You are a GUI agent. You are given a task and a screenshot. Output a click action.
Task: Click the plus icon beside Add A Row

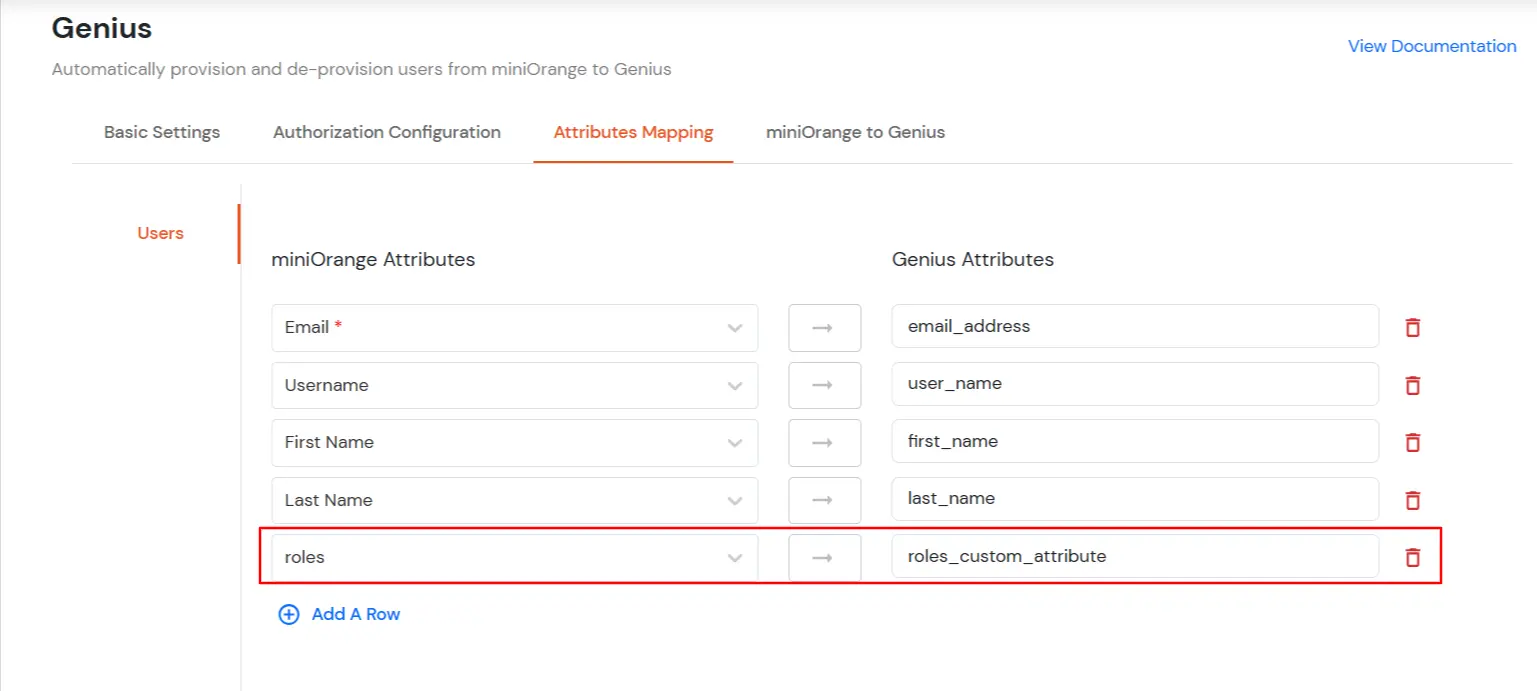tap(289, 615)
